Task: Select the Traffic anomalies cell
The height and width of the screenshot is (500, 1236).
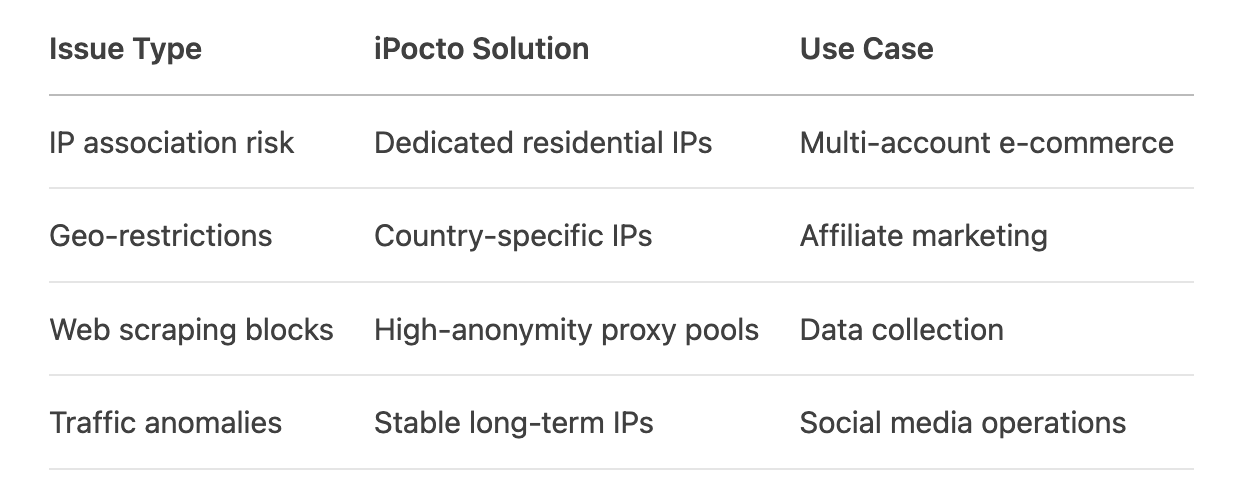Action: (x=166, y=423)
